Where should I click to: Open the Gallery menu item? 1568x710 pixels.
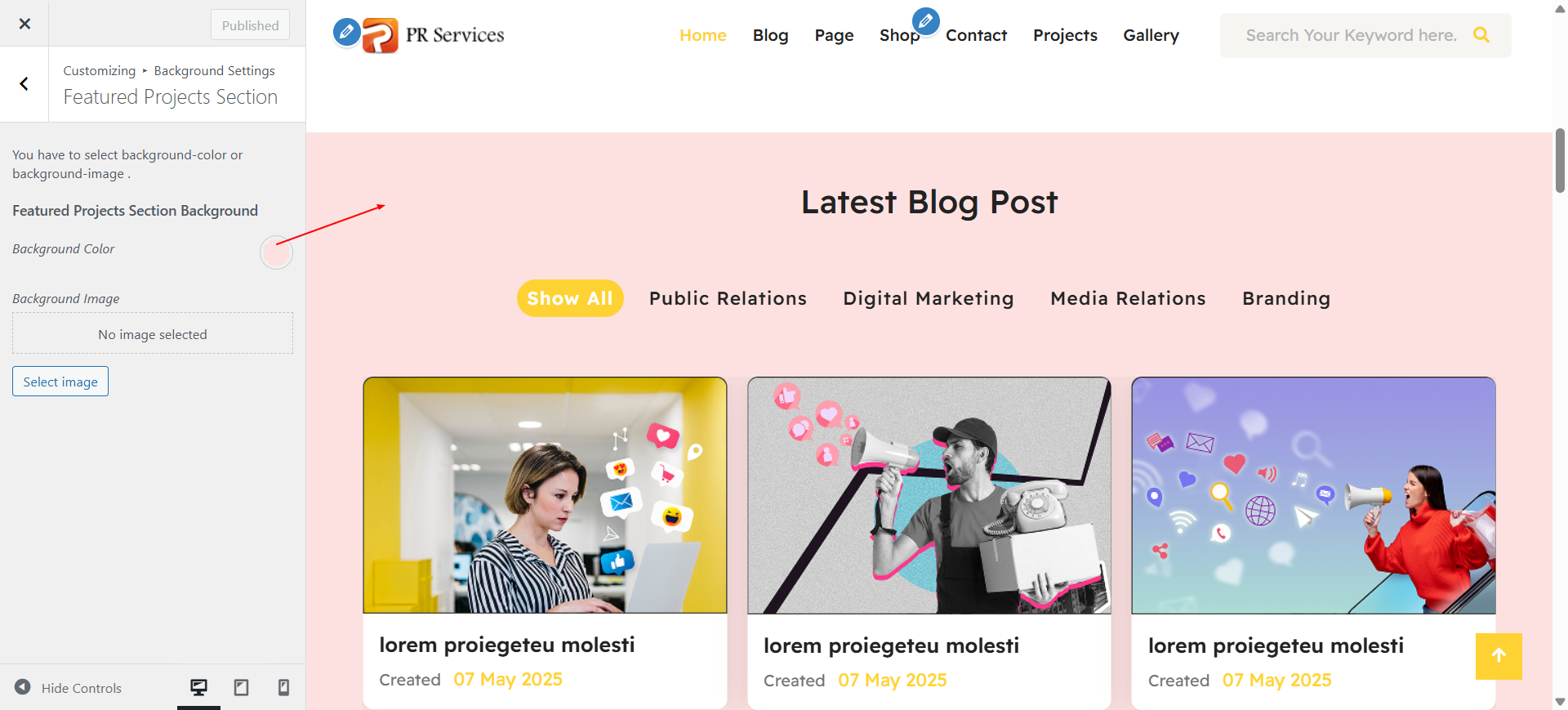pyautogui.click(x=1151, y=35)
